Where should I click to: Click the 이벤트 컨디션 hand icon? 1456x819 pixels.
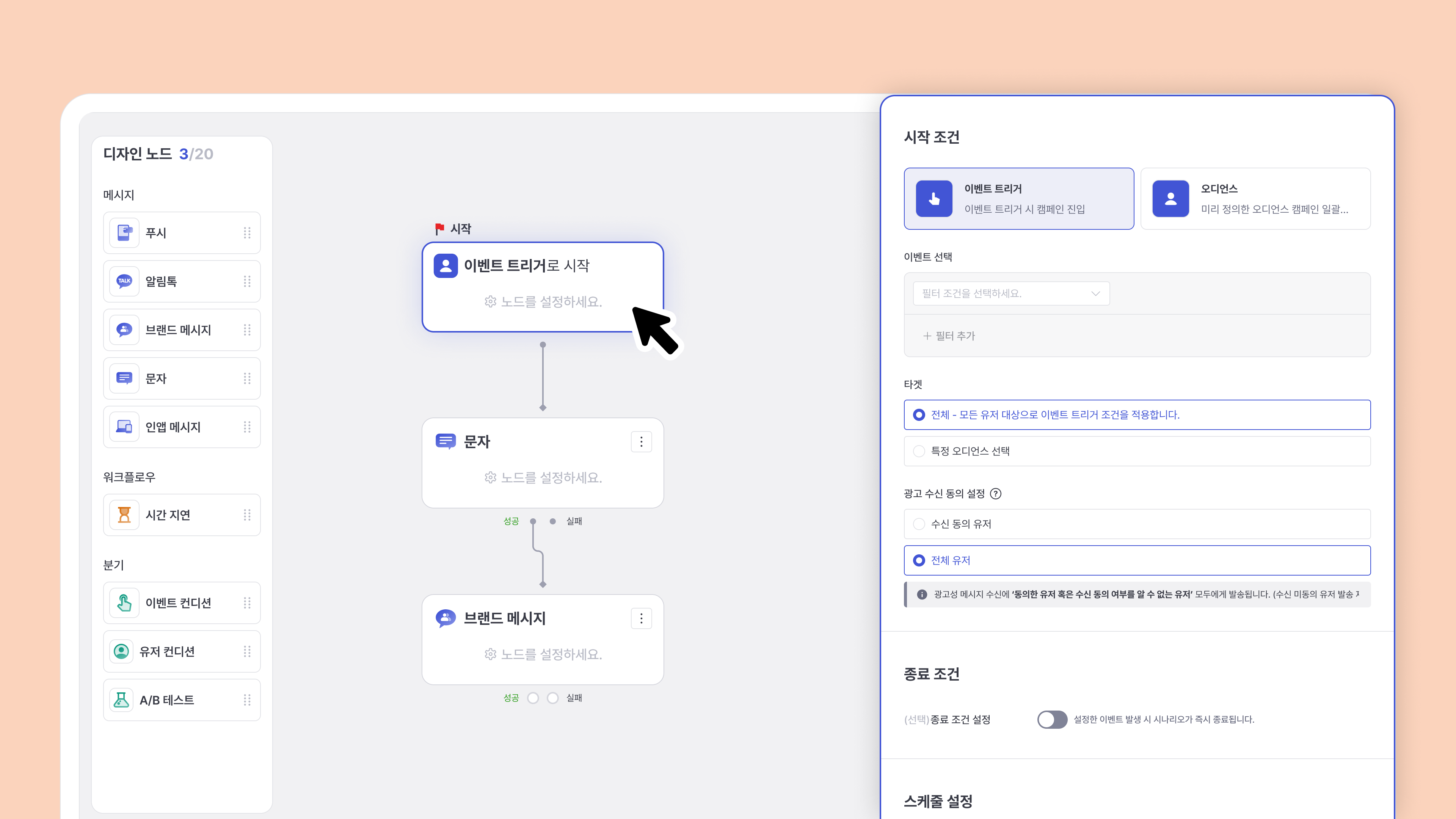pyautogui.click(x=124, y=603)
